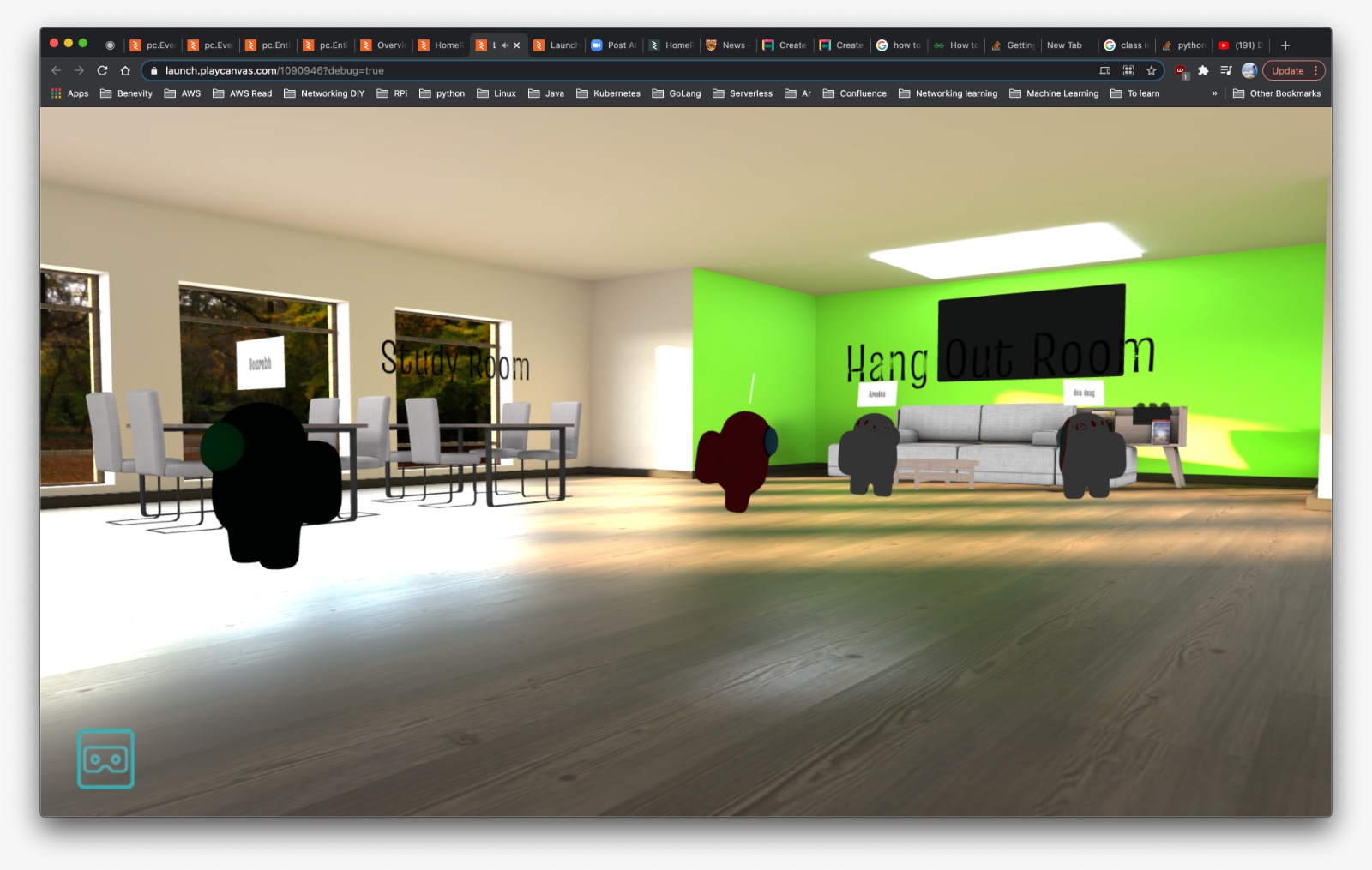This screenshot has width=1372, height=870.
Task: Open the Kubernetes bookmarks folder
Action: 608,93
